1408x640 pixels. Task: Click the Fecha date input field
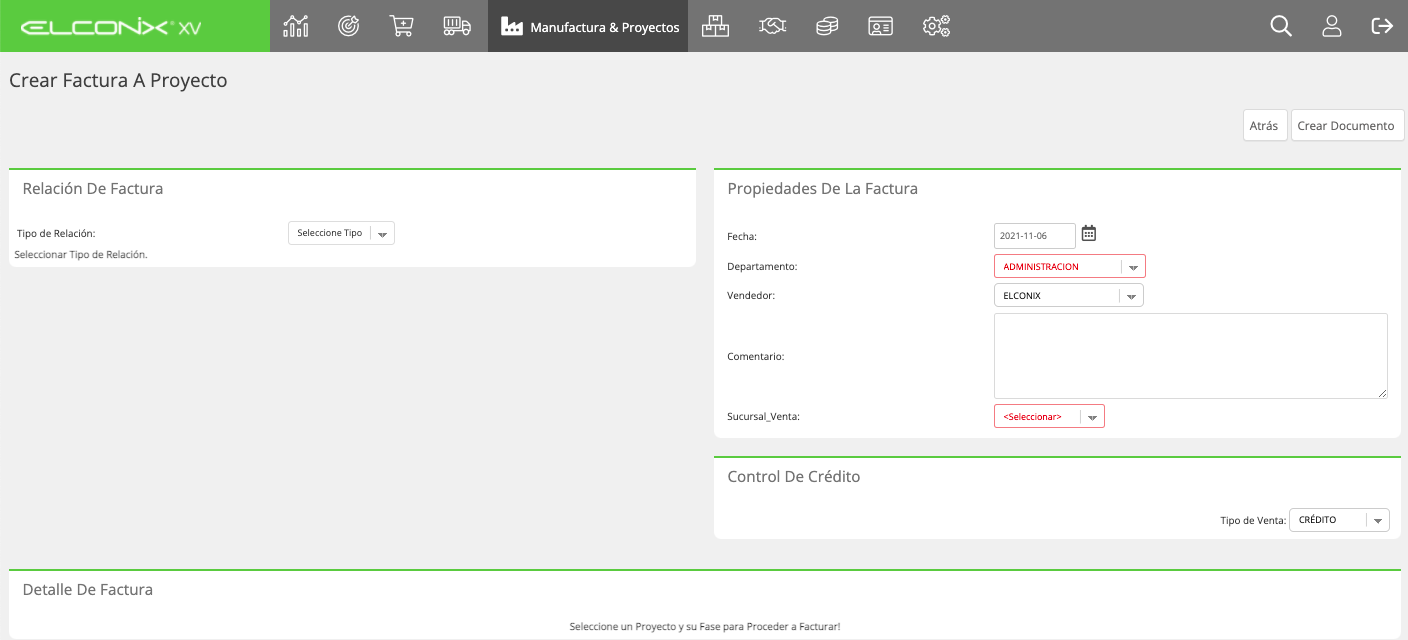1035,235
